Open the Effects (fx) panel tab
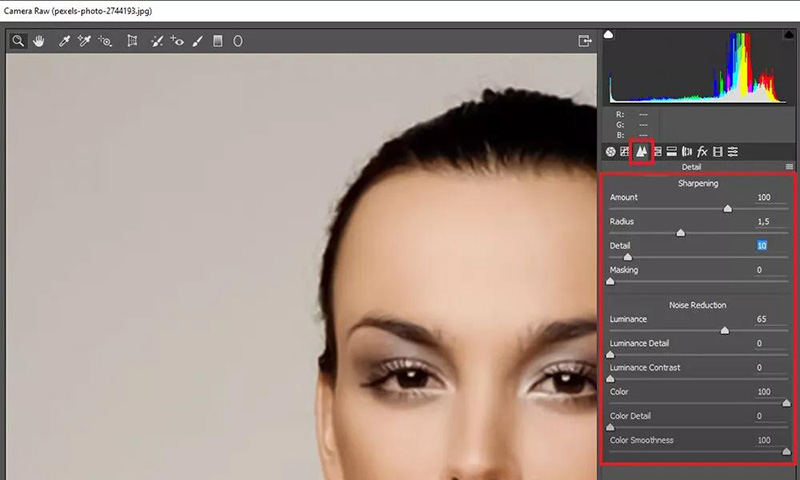The width and height of the screenshot is (800, 480). click(x=702, y=151)
